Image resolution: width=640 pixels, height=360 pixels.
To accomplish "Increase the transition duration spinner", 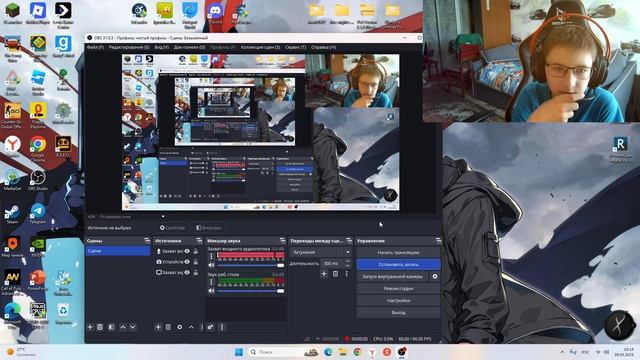I will (x=347, y=262).
